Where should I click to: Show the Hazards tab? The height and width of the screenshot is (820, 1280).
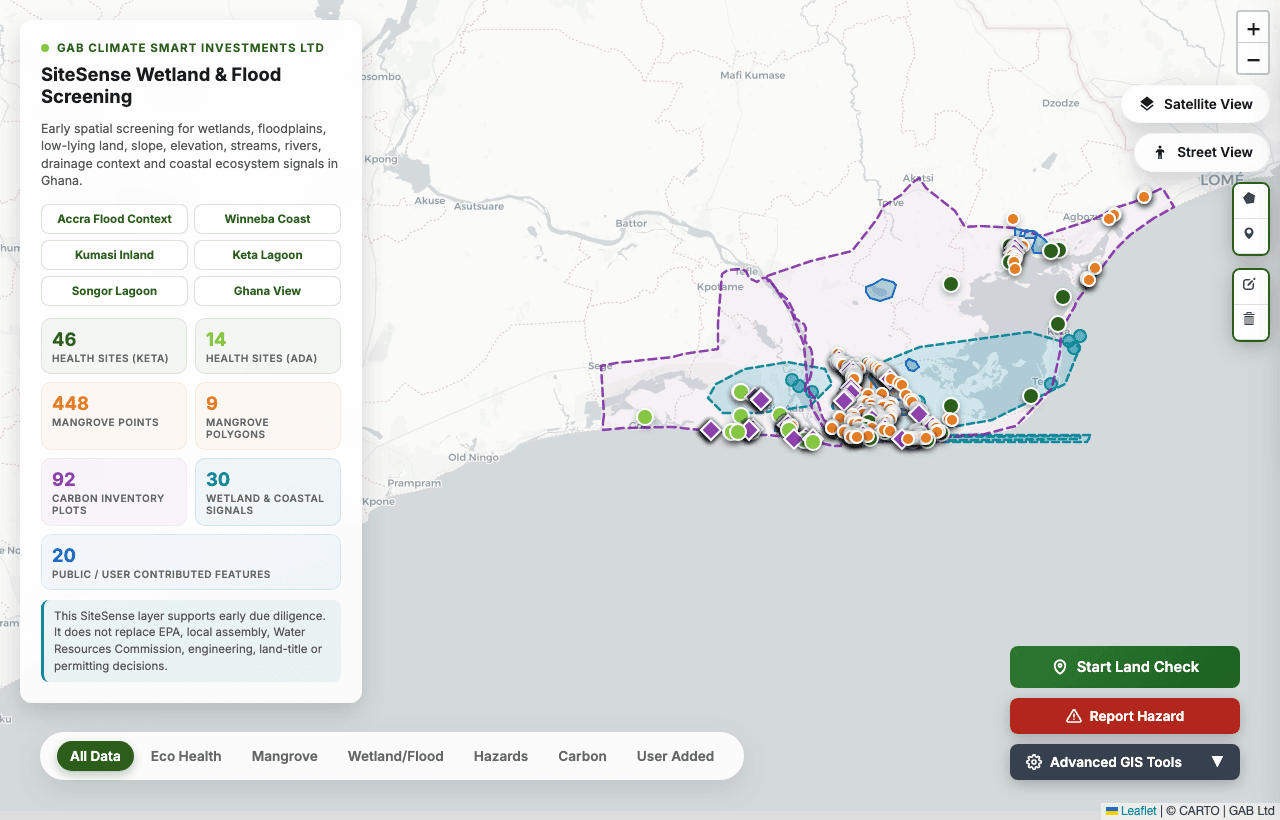click(501, 756)
